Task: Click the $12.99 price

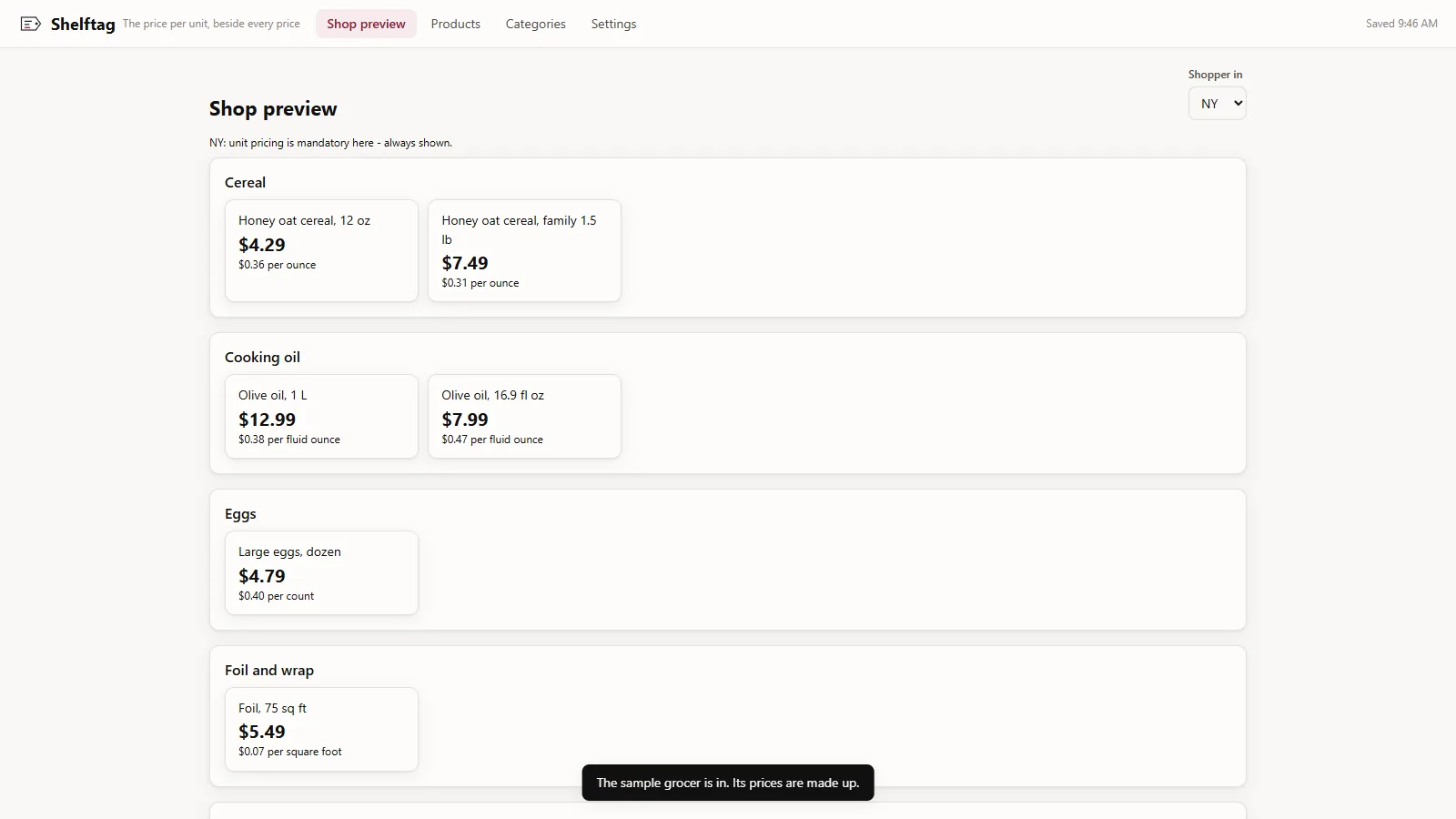Action: [x=267, y=420]
